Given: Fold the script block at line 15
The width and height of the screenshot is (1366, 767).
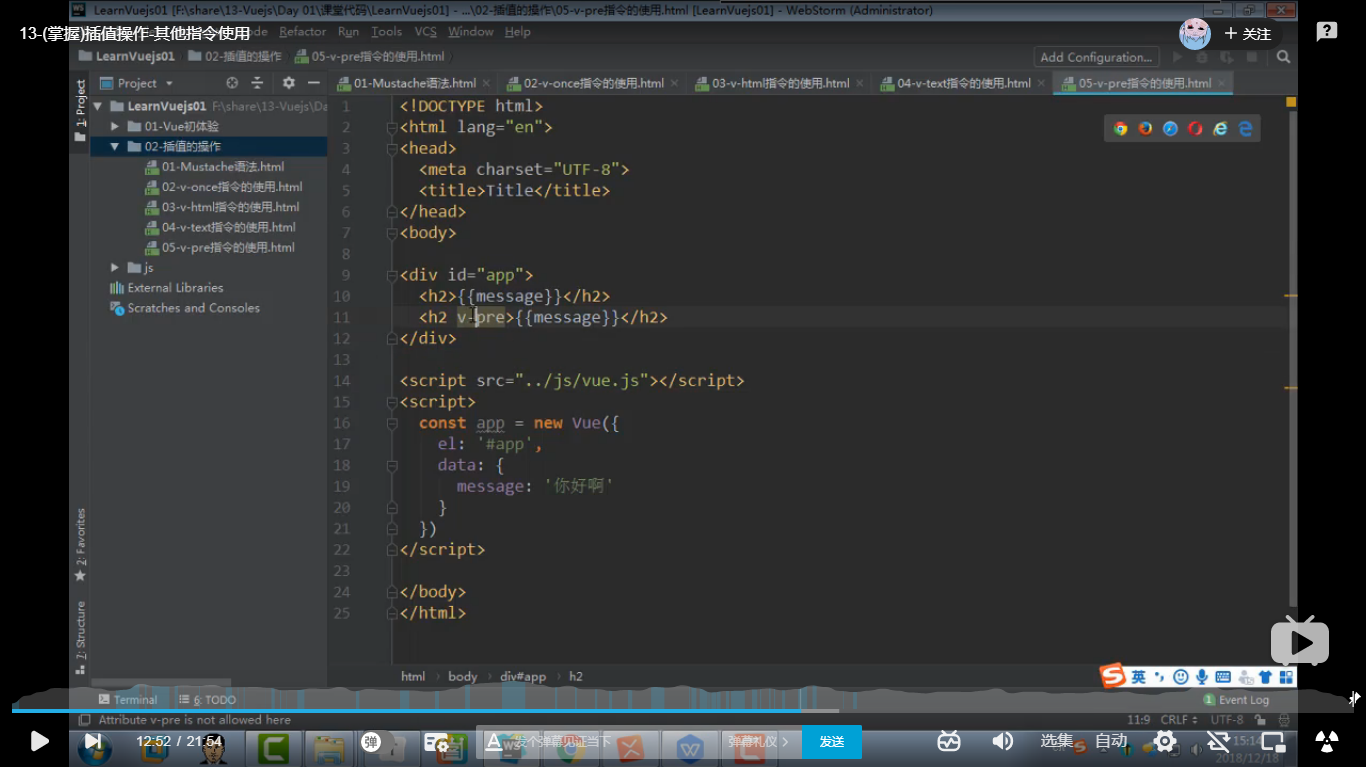Looking at the screenshot, I should coord(391,402).
